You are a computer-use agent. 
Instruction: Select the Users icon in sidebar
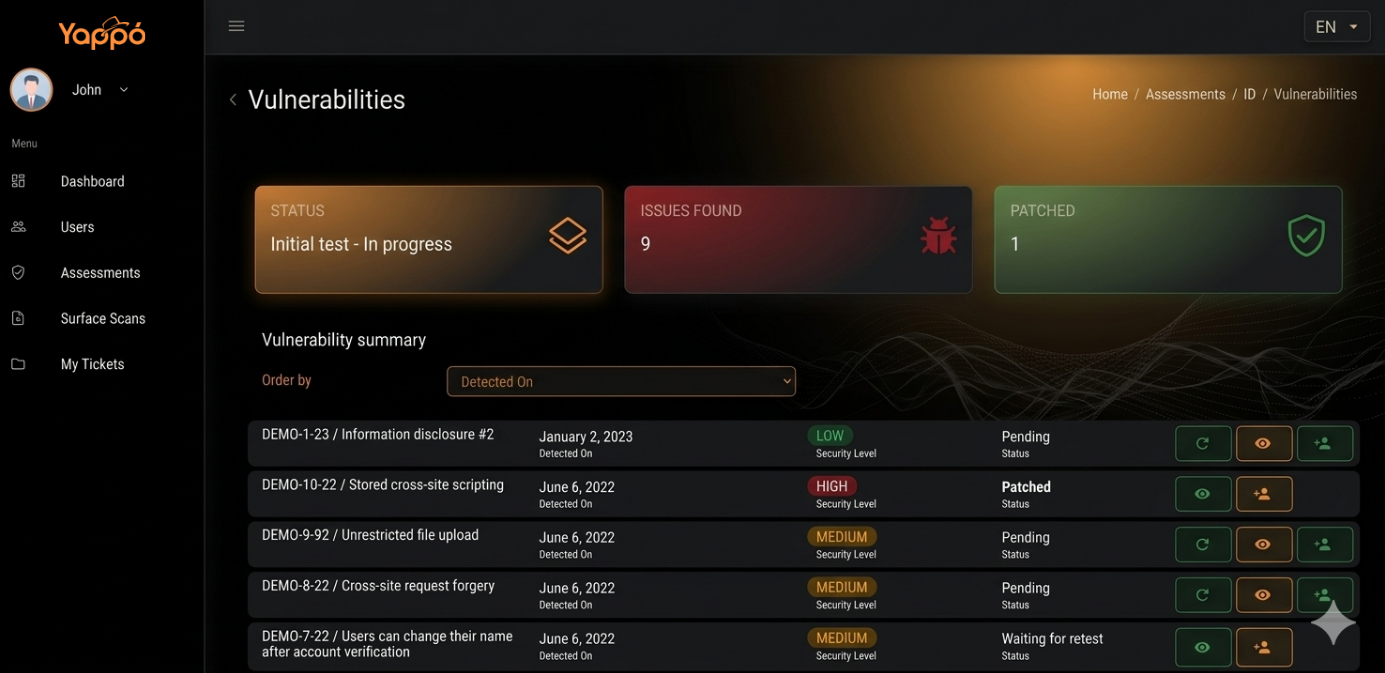click(17, 227)
